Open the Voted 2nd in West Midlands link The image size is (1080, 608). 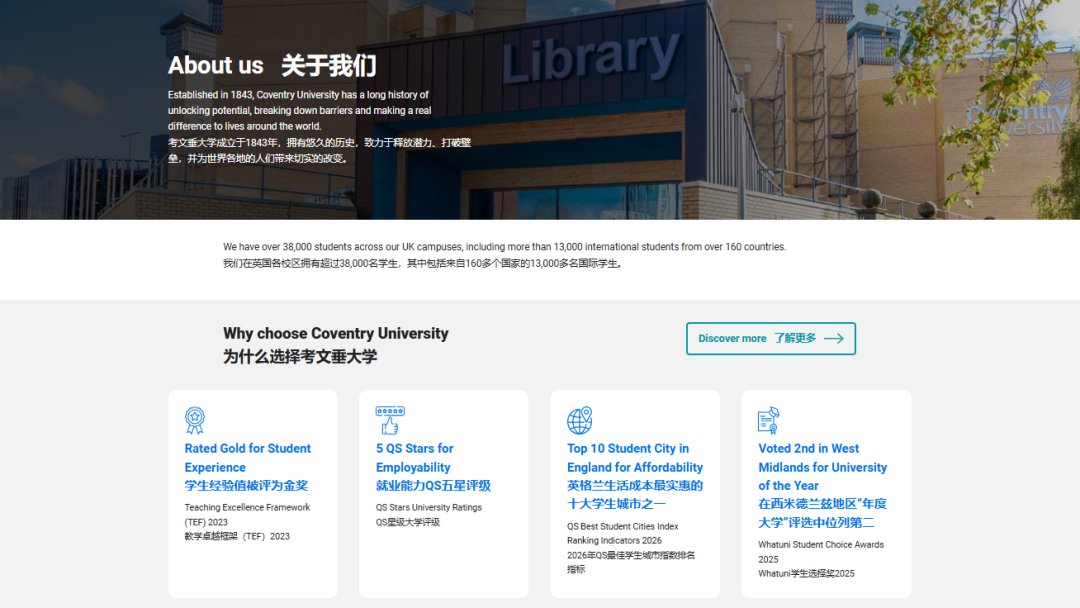(822, 466)
